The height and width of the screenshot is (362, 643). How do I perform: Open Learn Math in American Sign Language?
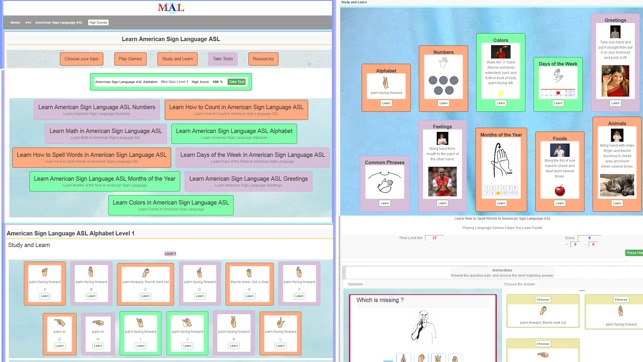[x=106, y=133]
